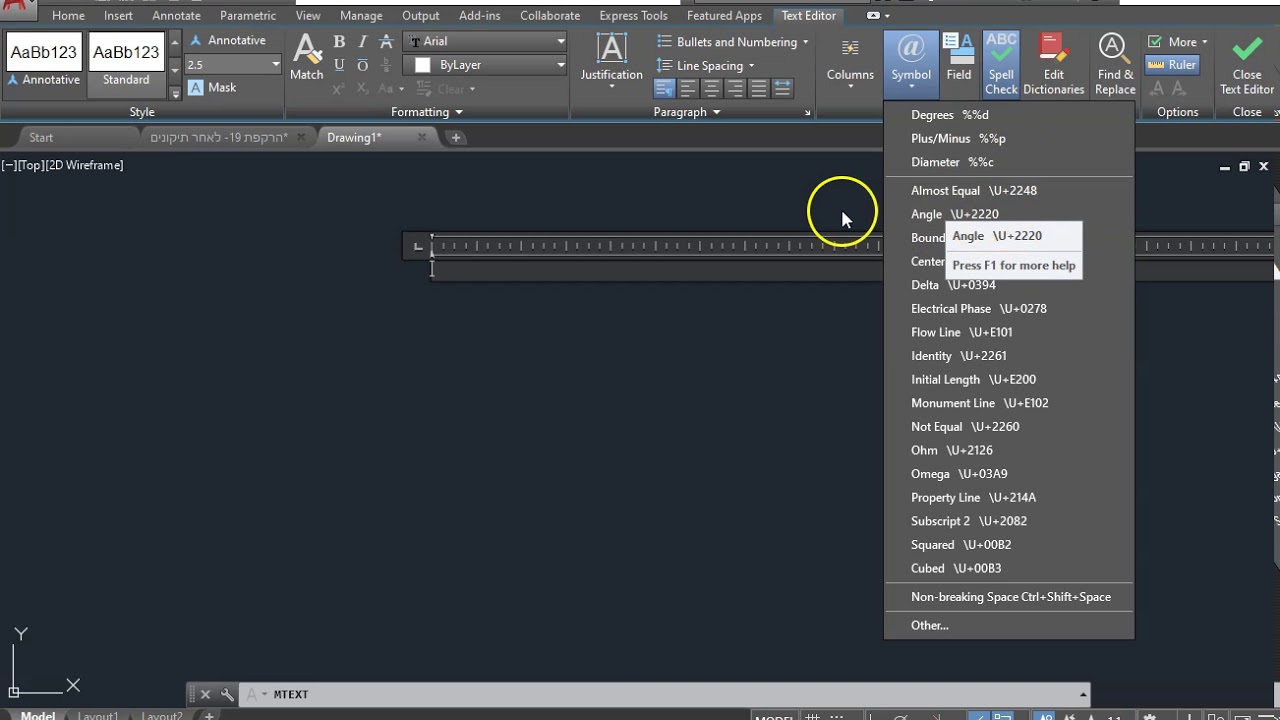Add a new drawing tab with plus icon
The width and height of the screenshot is (1280, 720).
(x=456, y=137)
